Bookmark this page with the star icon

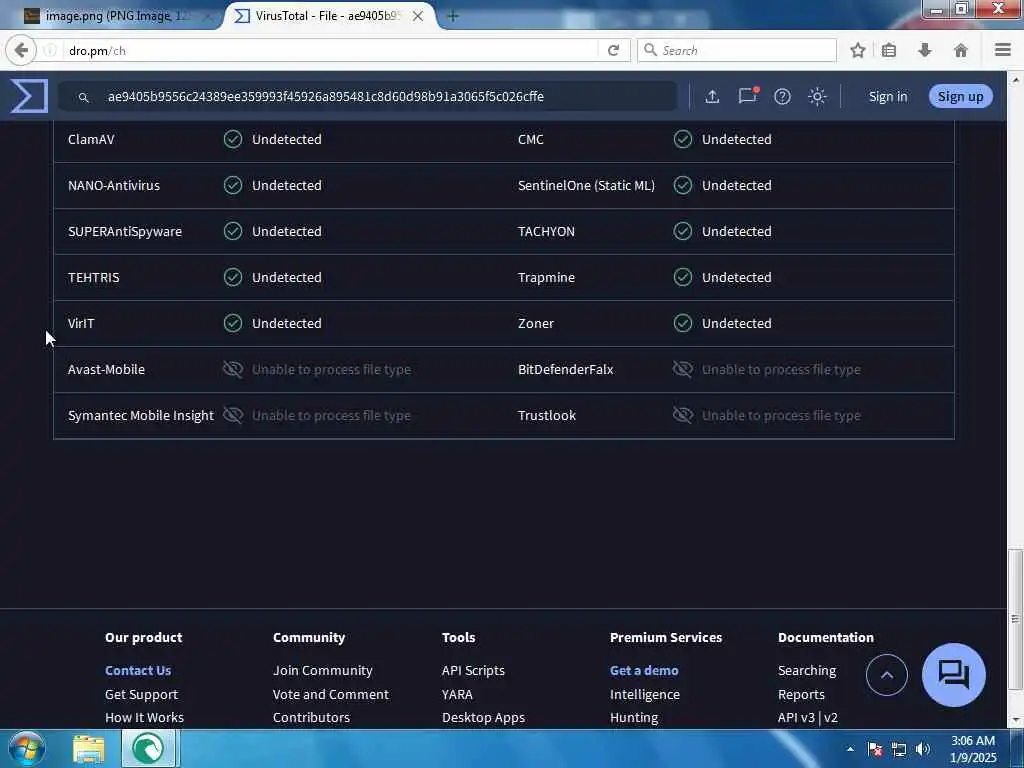[857, 50]
